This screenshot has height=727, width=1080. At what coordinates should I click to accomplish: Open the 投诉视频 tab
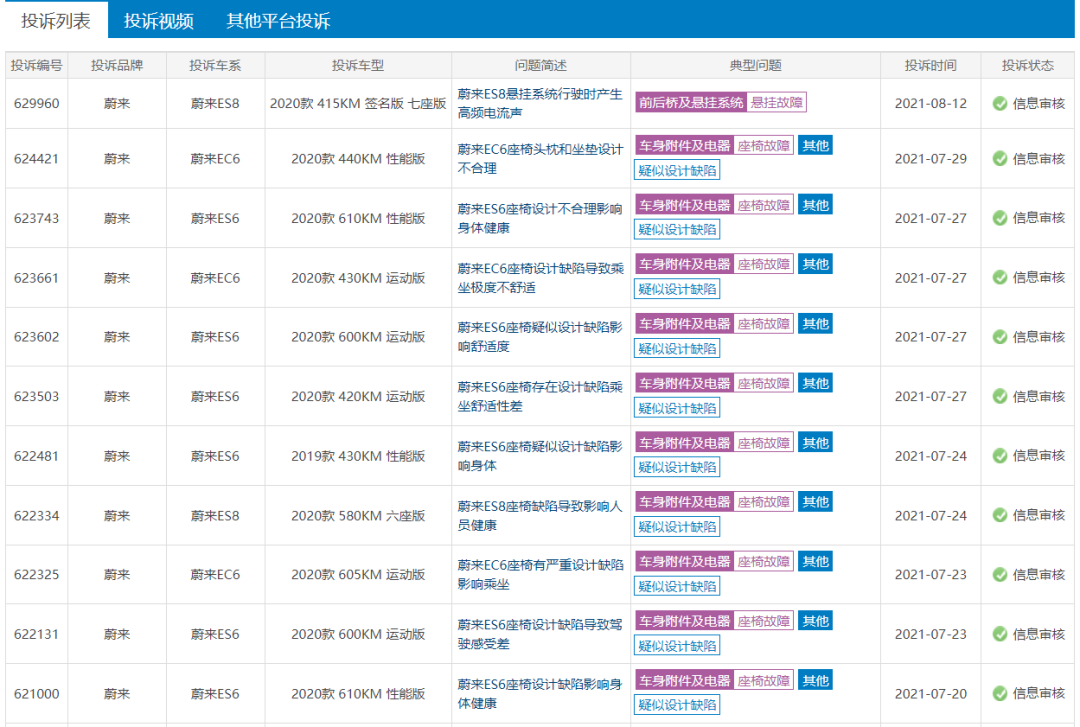point(158,21)
